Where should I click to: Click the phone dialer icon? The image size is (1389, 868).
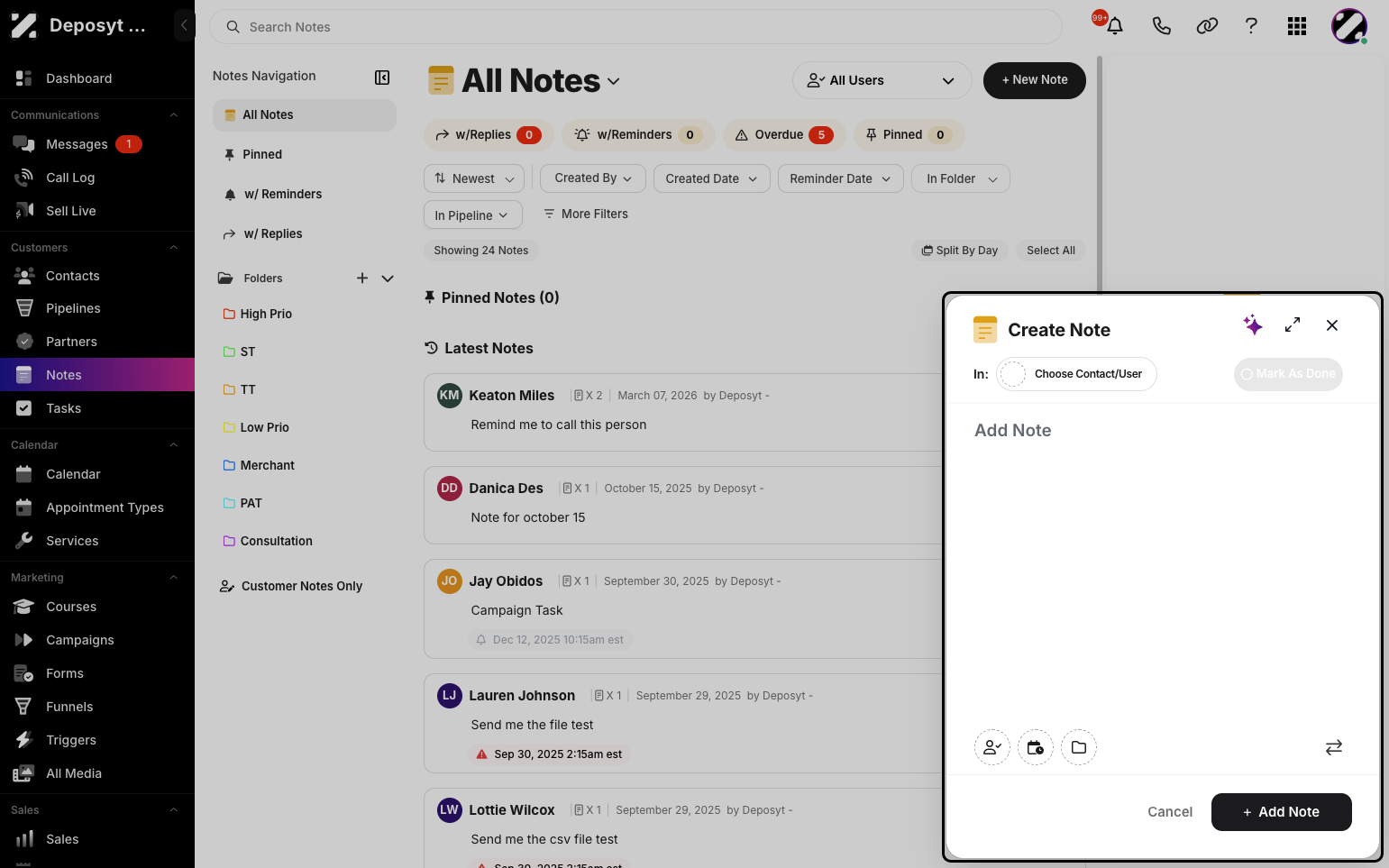tap(1161, 26)
